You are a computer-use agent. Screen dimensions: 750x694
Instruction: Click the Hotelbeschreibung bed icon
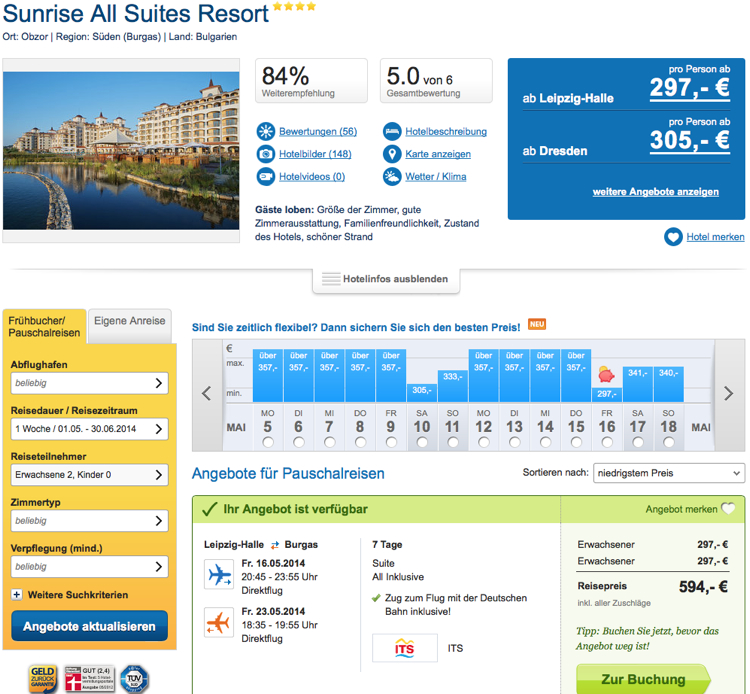coord(392,132)
